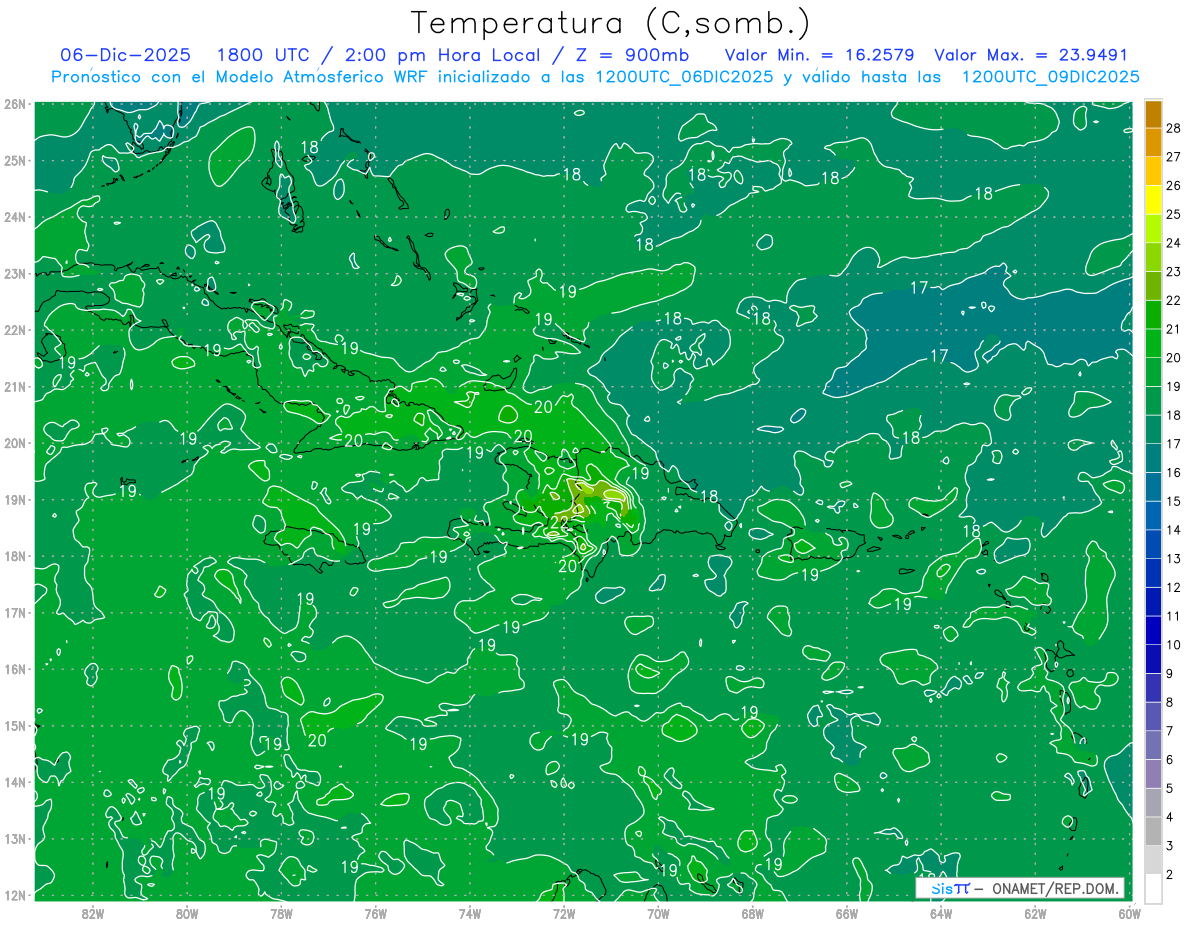The image size is (1200, 927).
Task: Click the '25N' latitude axis label
Action: pos(15,160)
